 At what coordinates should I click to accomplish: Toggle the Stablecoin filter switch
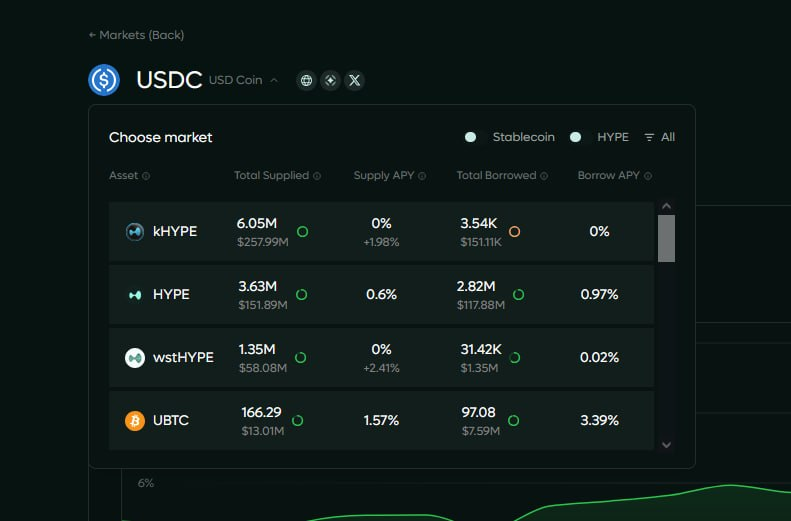point(475,137)
